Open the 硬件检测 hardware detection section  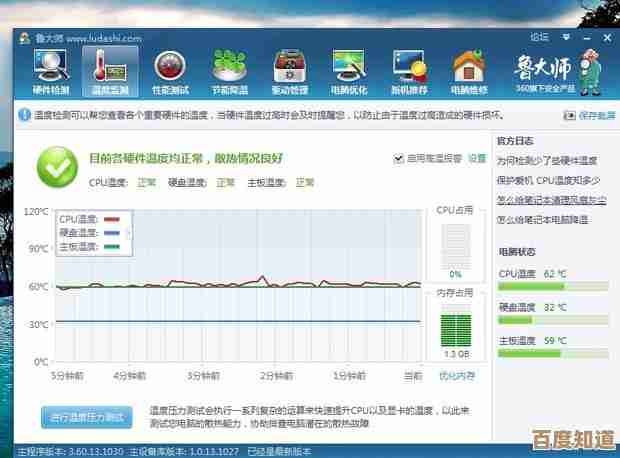(x=51, y=72)
